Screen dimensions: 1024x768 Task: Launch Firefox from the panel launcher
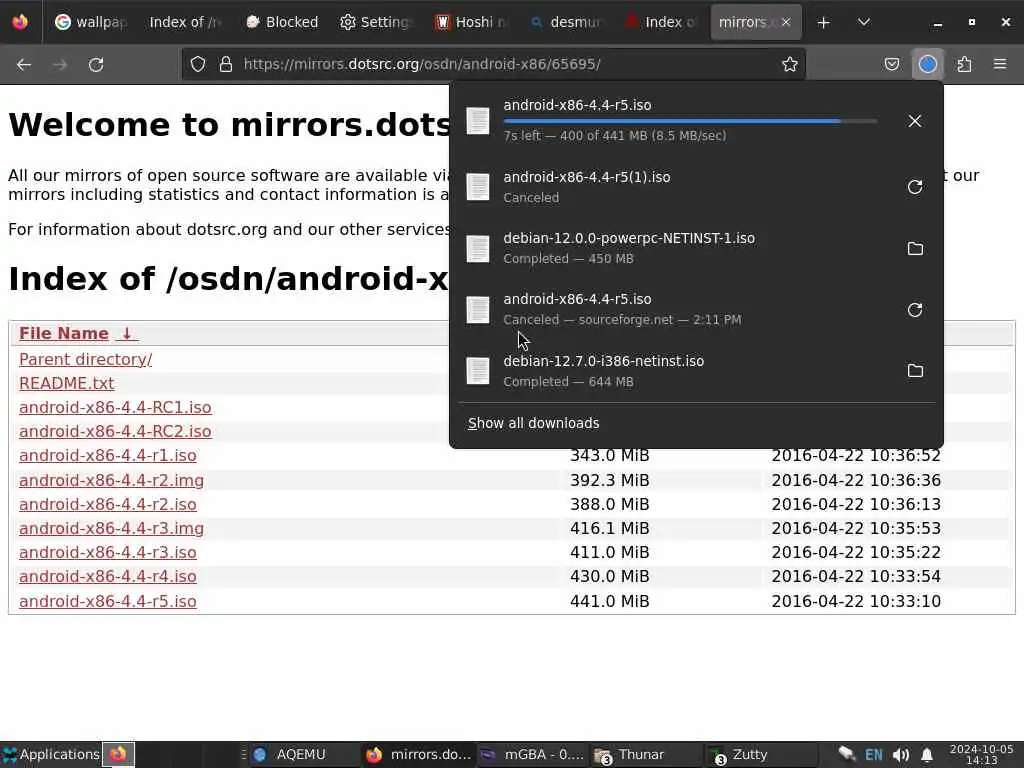(x=118, y=754)
